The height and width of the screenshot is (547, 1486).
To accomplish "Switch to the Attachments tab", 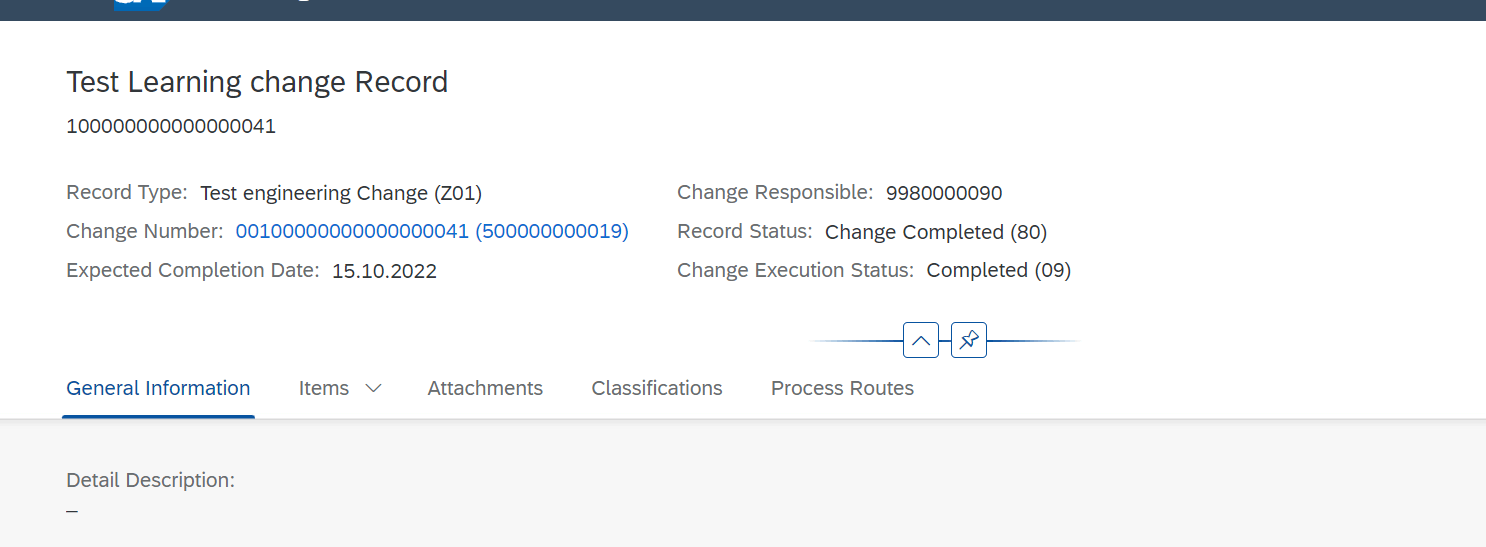I will [x=485, y=388].
